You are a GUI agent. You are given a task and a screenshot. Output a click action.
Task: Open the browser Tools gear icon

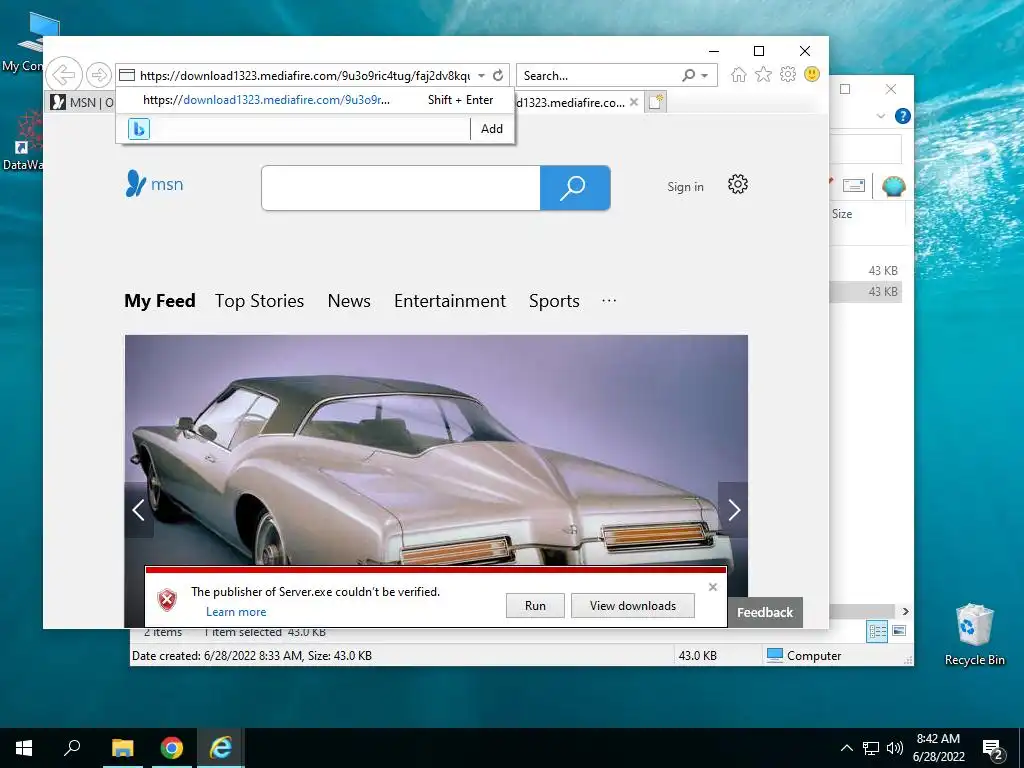click(x=788, y=74)
